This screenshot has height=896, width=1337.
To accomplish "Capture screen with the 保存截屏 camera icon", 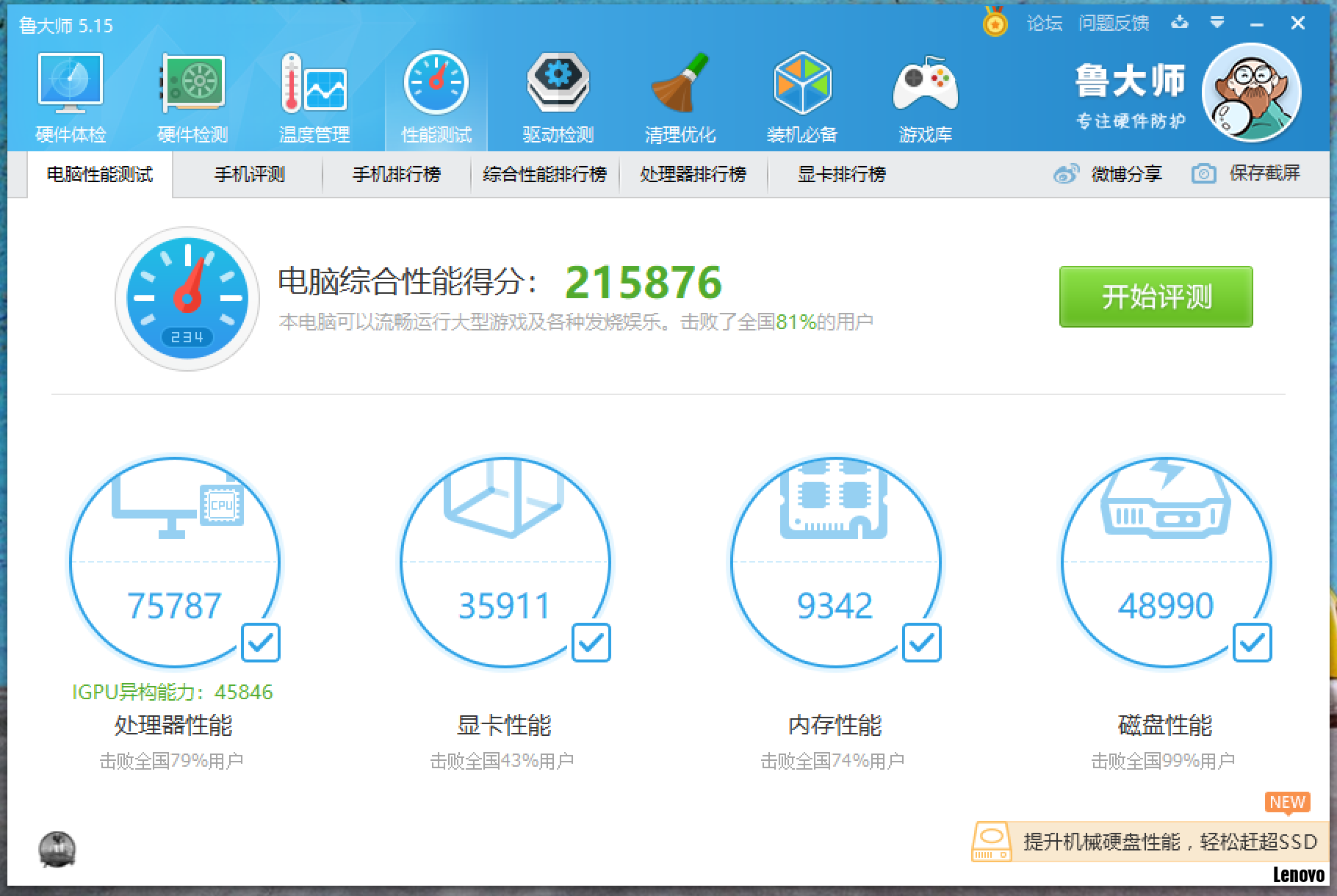I will click(1203, 174).
